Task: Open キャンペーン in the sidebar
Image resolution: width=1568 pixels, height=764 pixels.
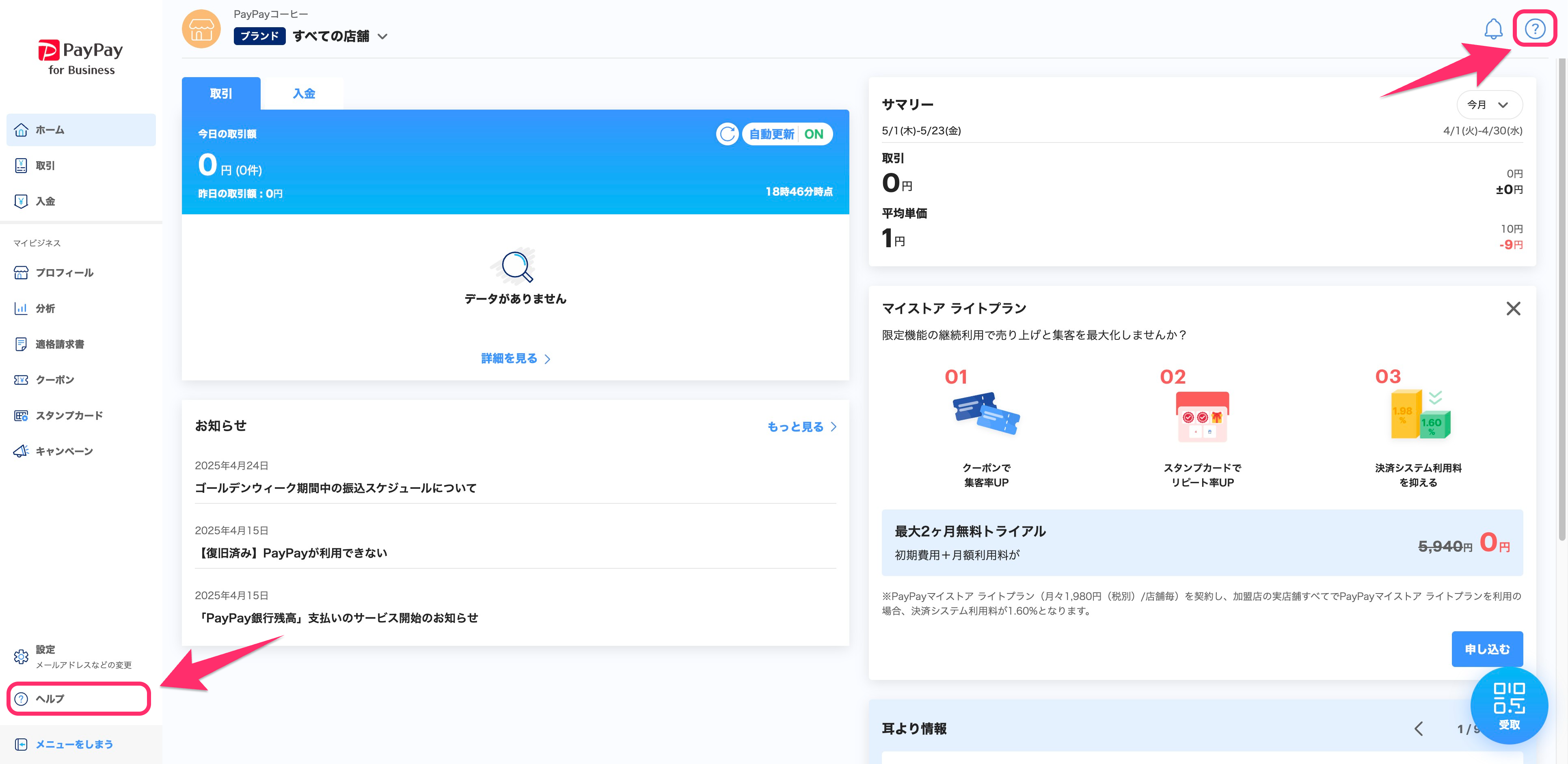Action: click(81, 451)
